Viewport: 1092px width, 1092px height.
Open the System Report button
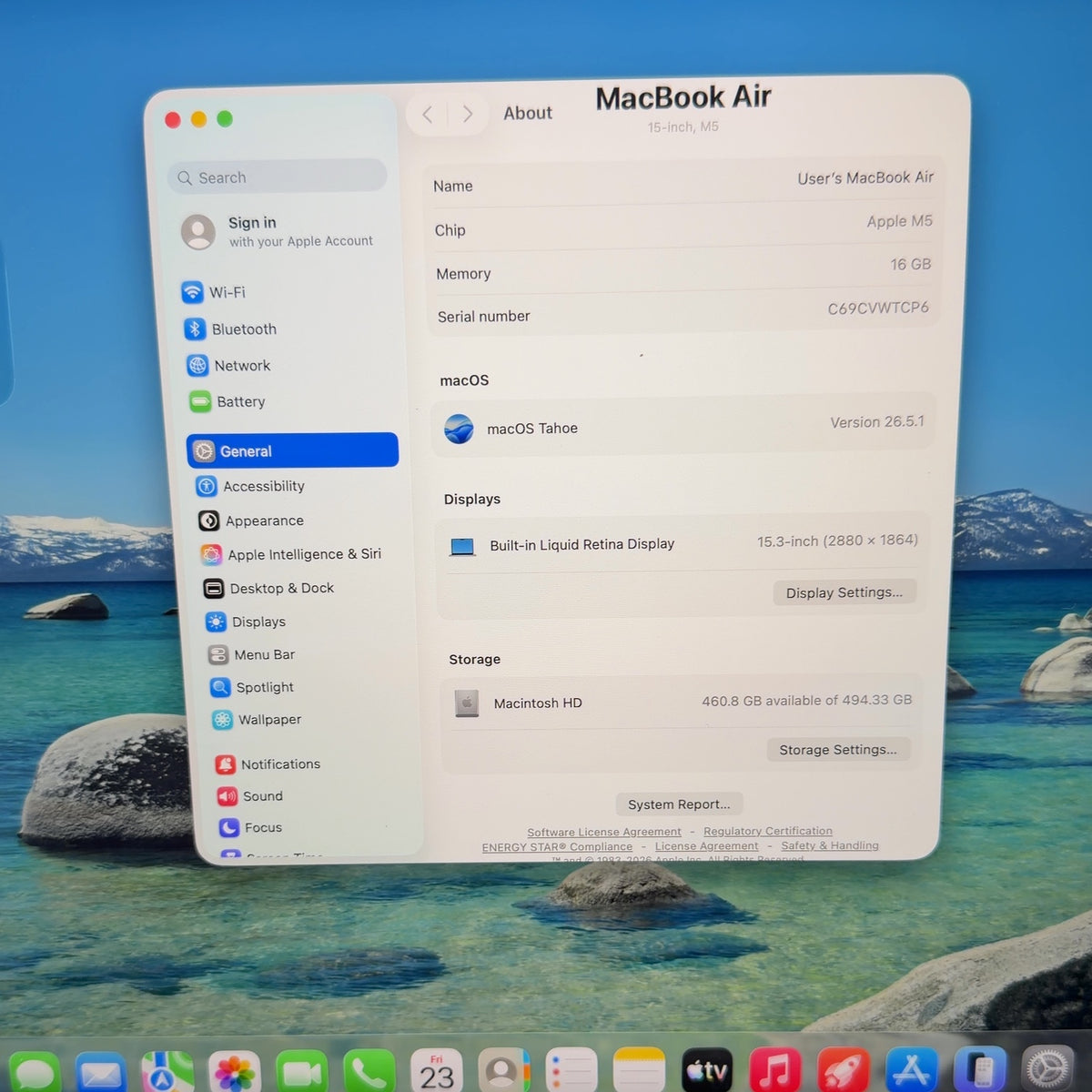coord(679,804)
